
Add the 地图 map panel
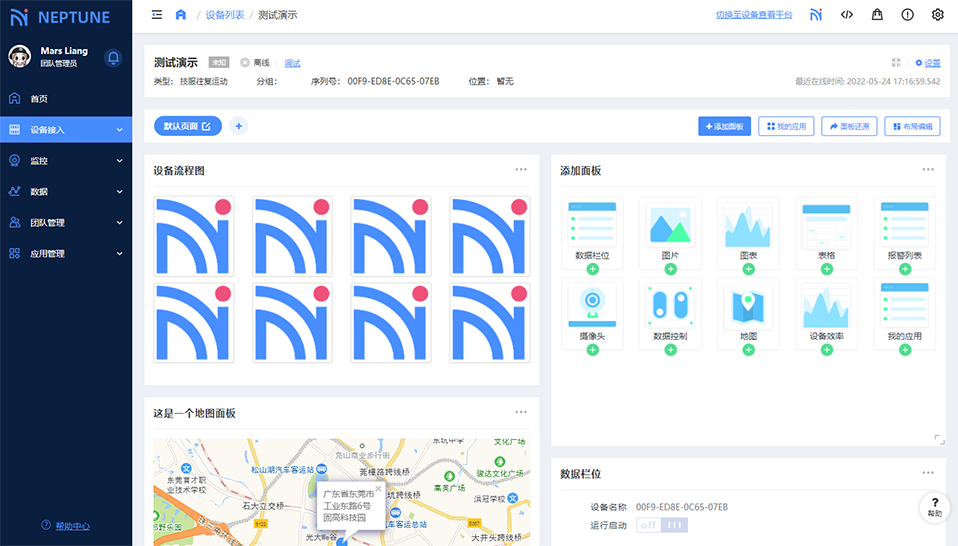point(748,350)
